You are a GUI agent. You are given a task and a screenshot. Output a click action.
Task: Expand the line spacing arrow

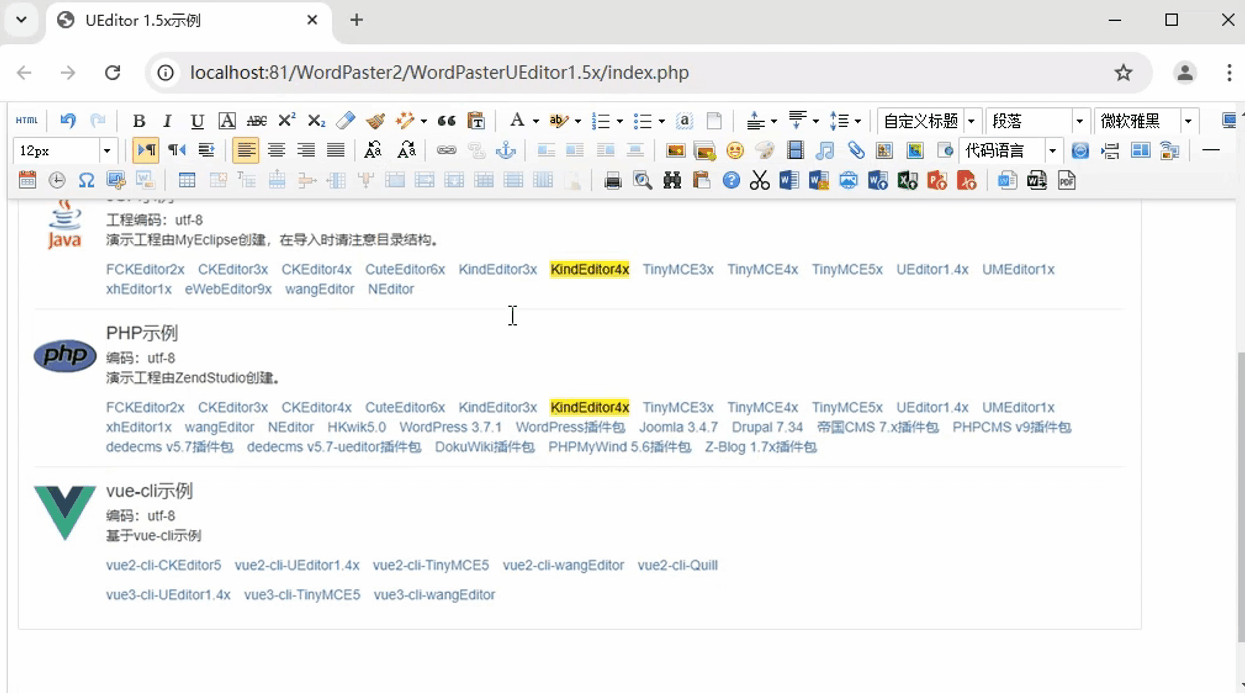(x=858, y=121)
